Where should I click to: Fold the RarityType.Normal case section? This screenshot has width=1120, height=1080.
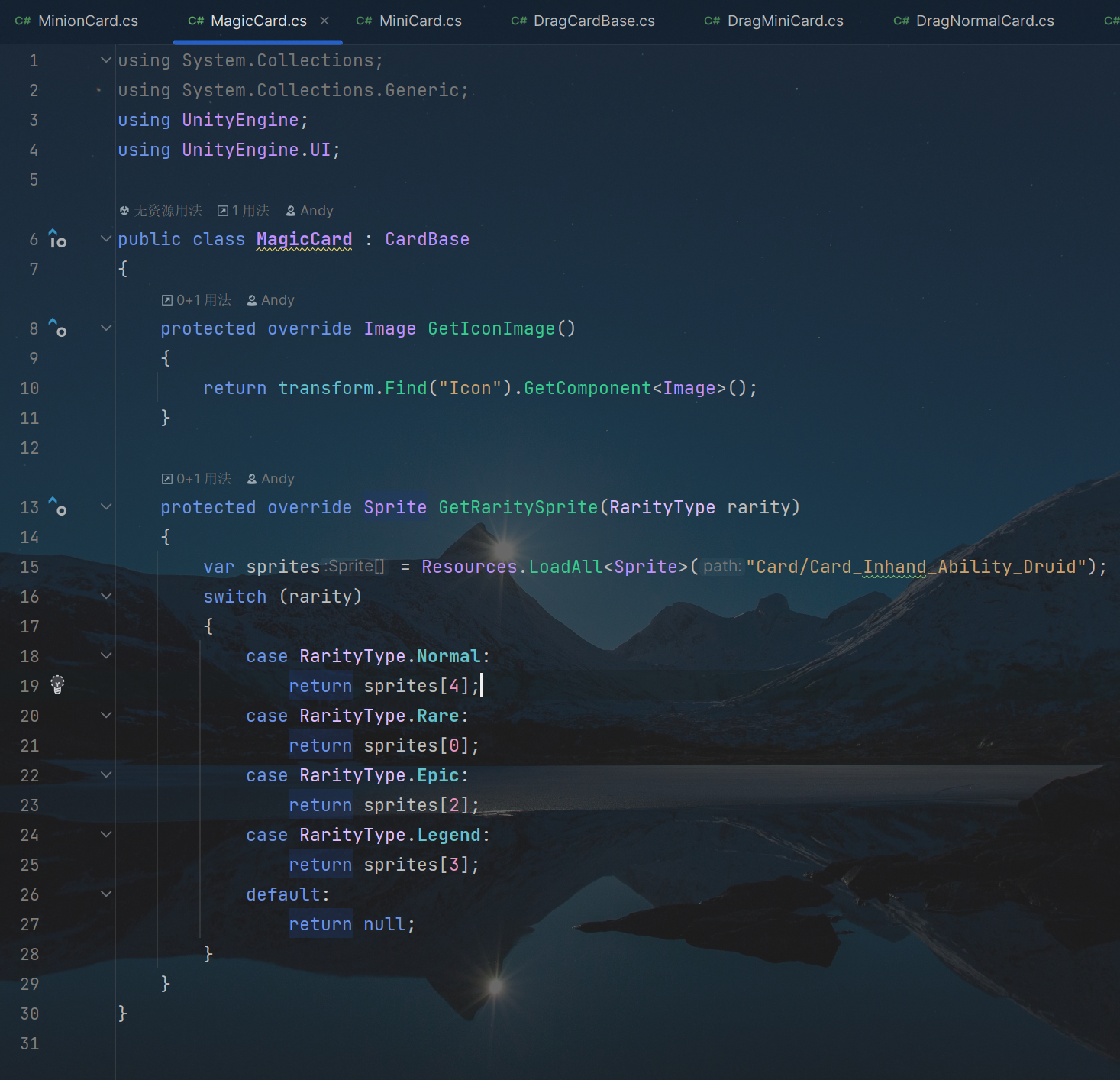[x=106, y=656]
